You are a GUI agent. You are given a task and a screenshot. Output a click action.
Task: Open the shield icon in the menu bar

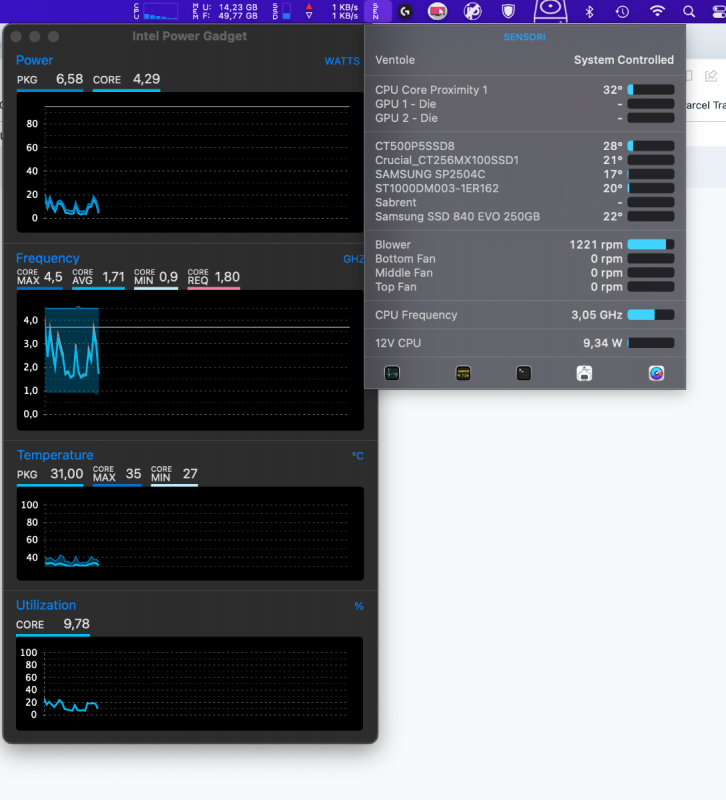coord(508,11)
